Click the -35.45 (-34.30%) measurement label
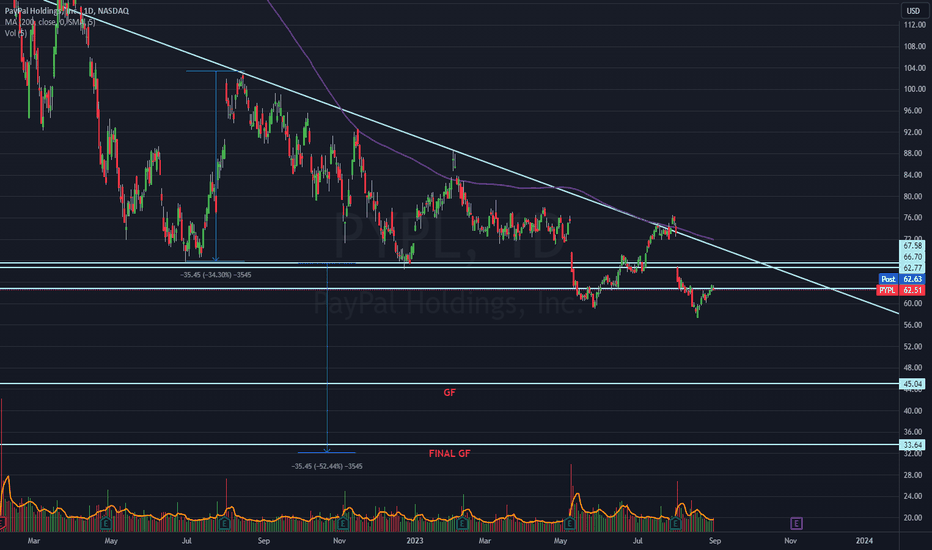932x550 pixels. 216,275
